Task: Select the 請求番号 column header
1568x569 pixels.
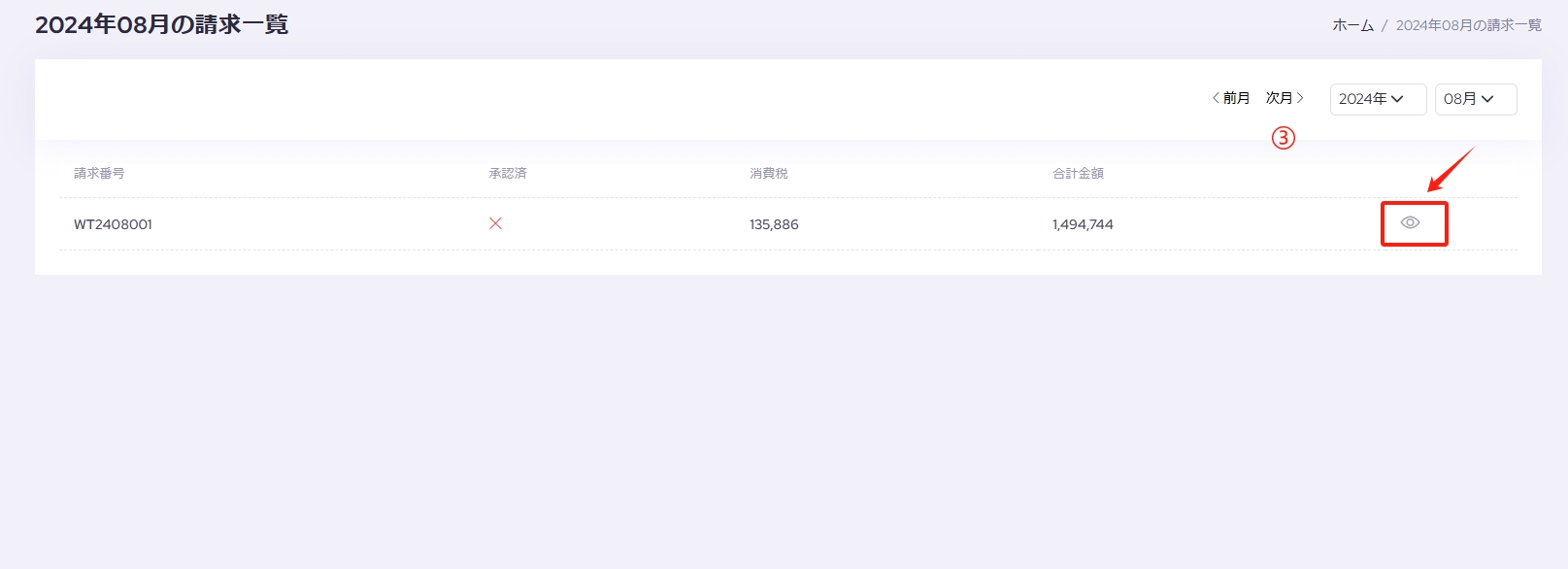Action: [x=99, y=173]
